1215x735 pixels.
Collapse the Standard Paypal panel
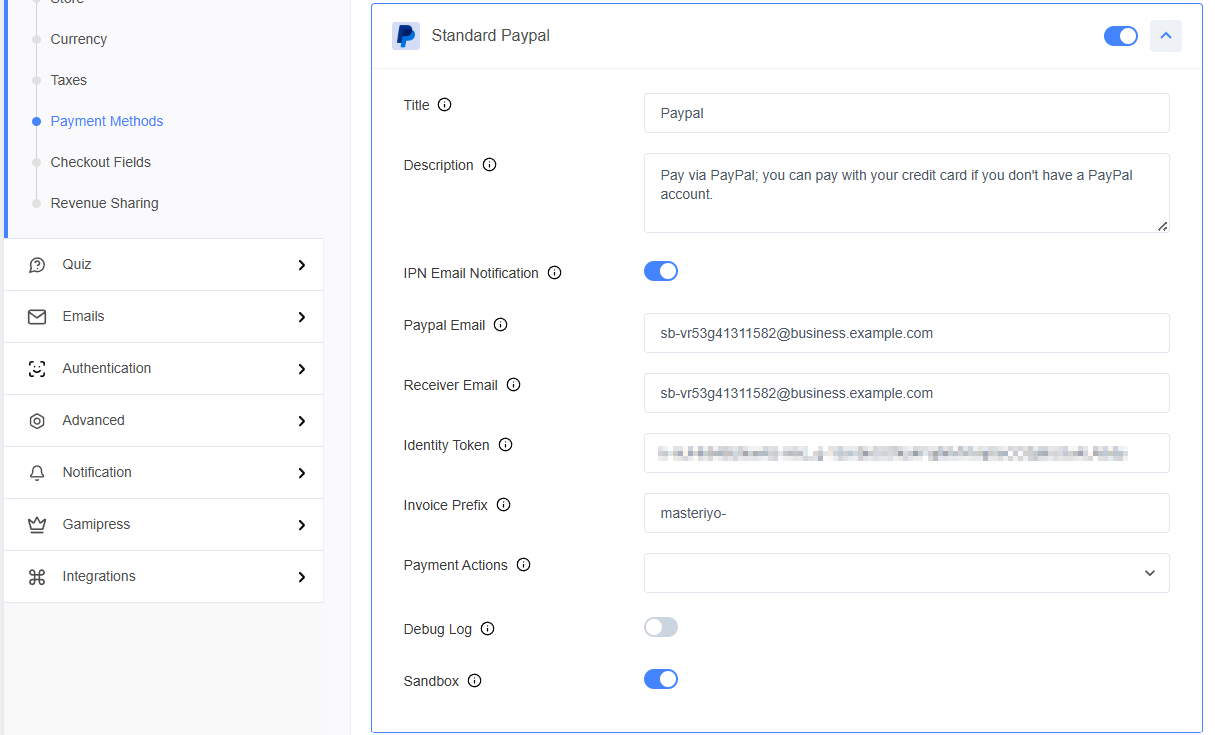coord(1166,36)
